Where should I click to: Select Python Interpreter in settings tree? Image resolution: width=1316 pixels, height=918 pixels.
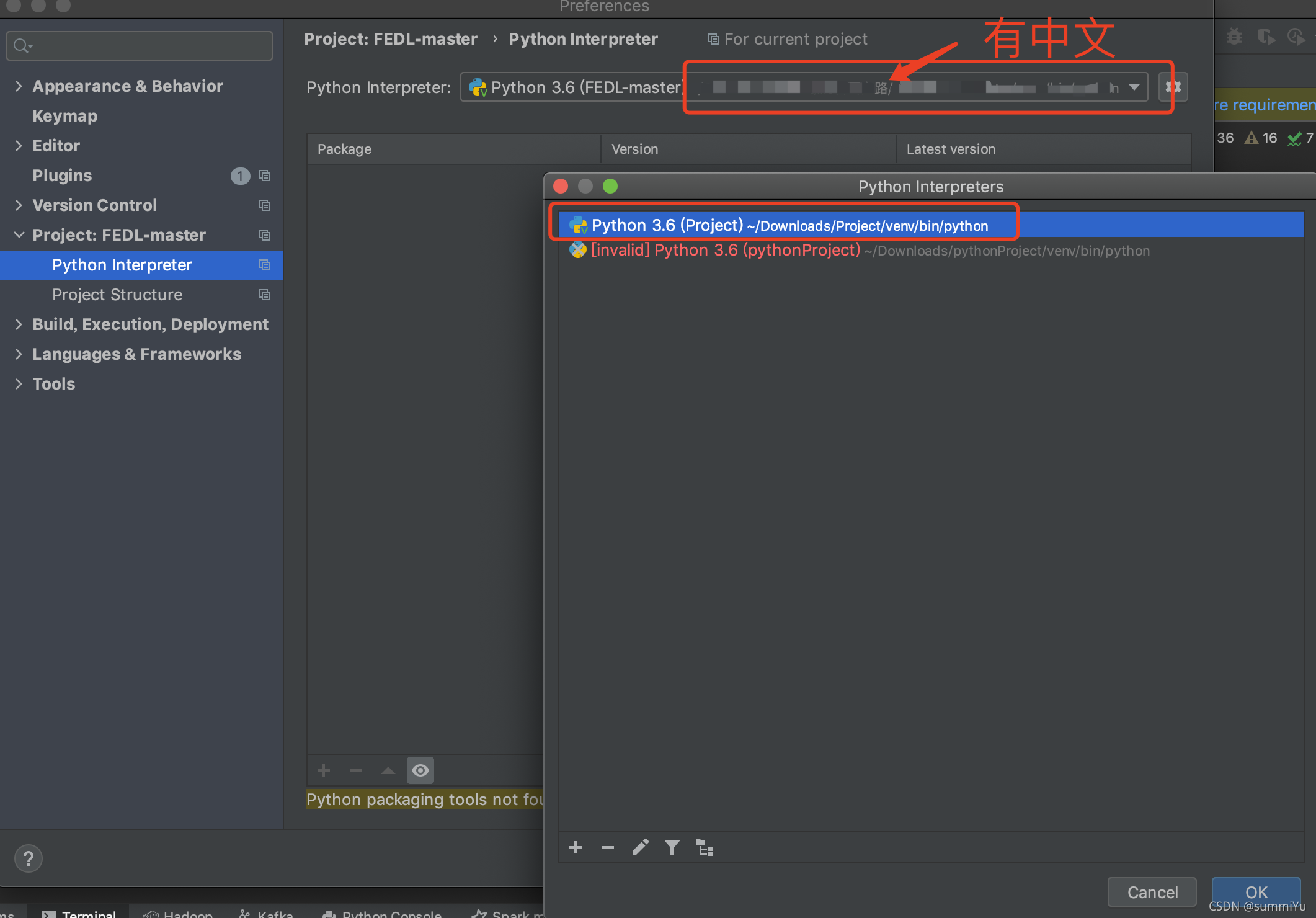141,265
